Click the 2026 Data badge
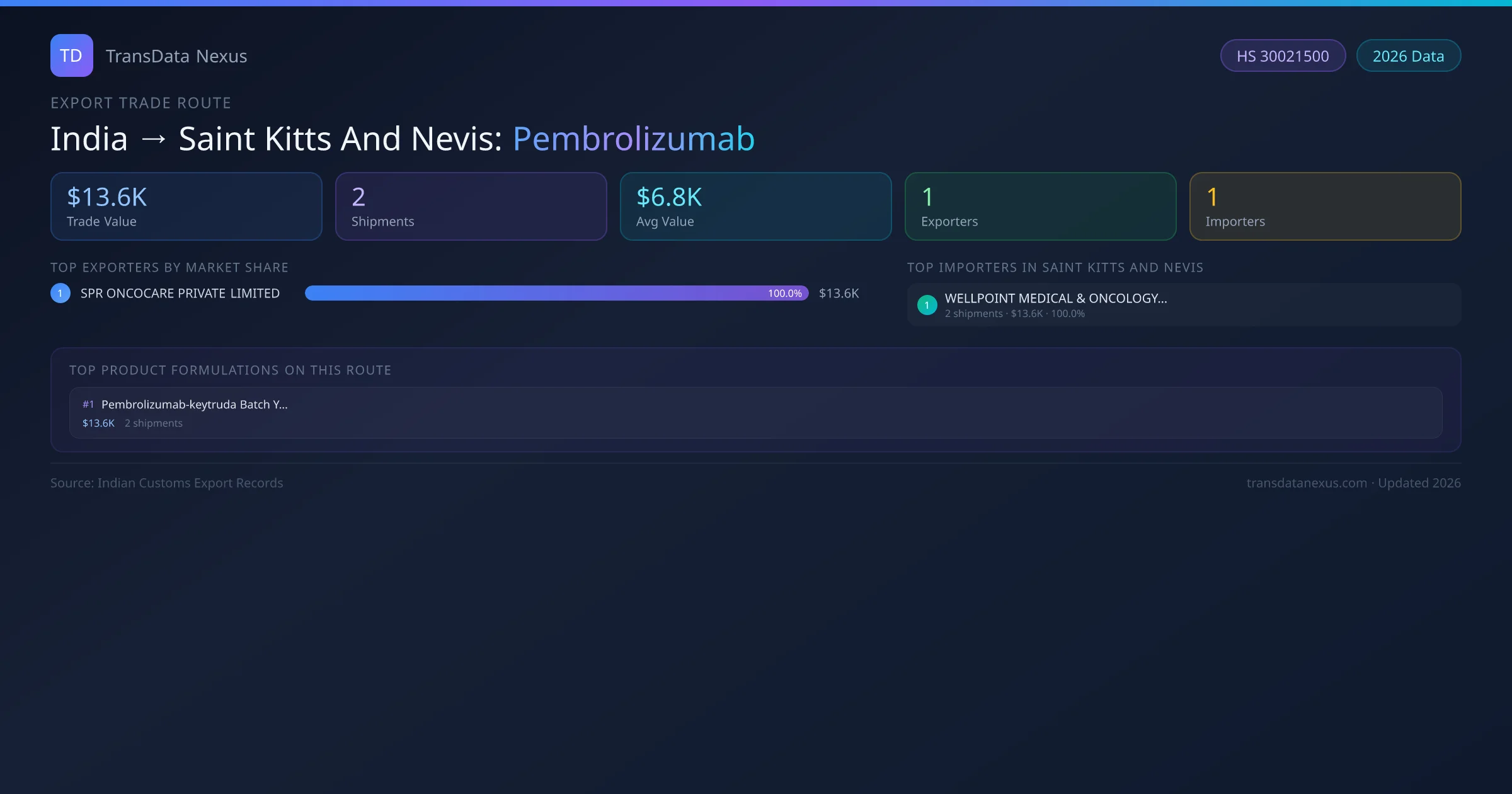Screen dimensions: 1512x794 pos(1407,56)
